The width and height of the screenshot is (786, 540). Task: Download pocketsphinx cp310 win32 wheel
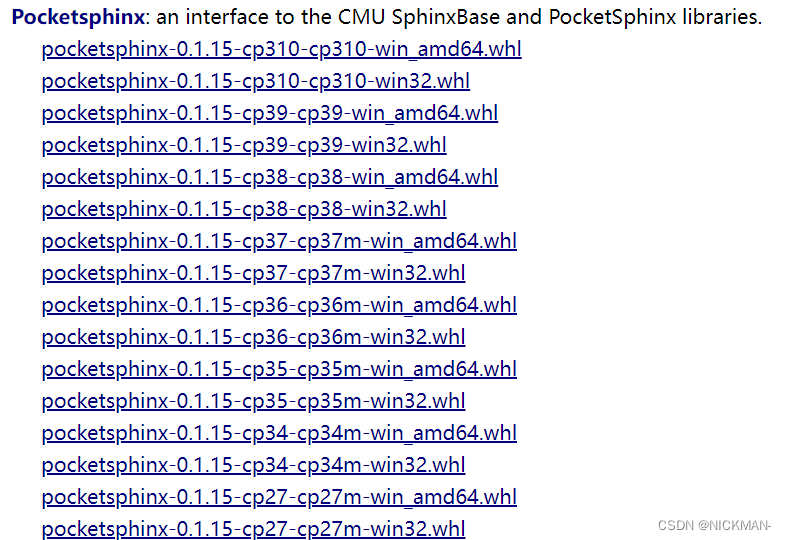256,82
